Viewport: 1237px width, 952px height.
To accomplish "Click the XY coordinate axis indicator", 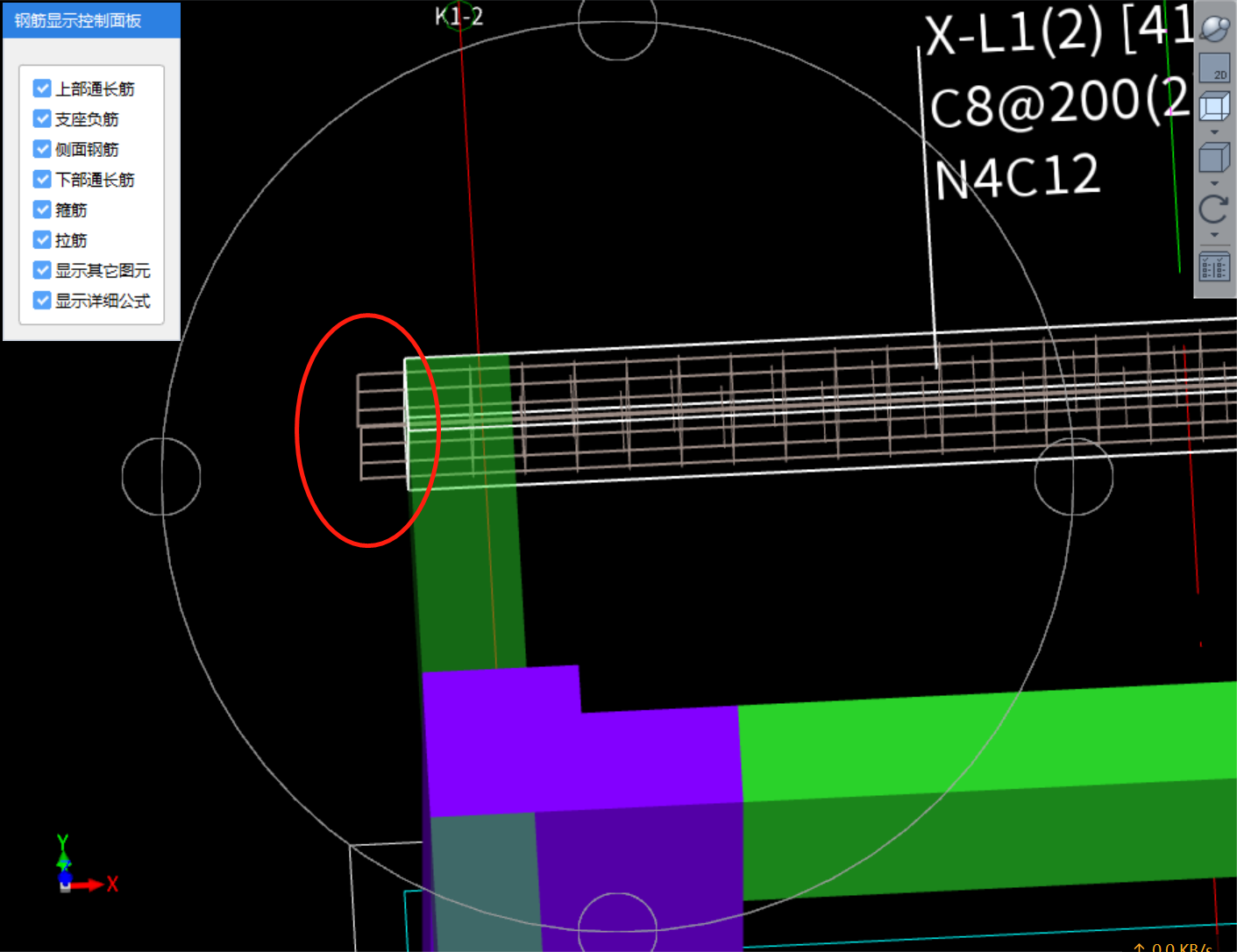I will [86, 864].
